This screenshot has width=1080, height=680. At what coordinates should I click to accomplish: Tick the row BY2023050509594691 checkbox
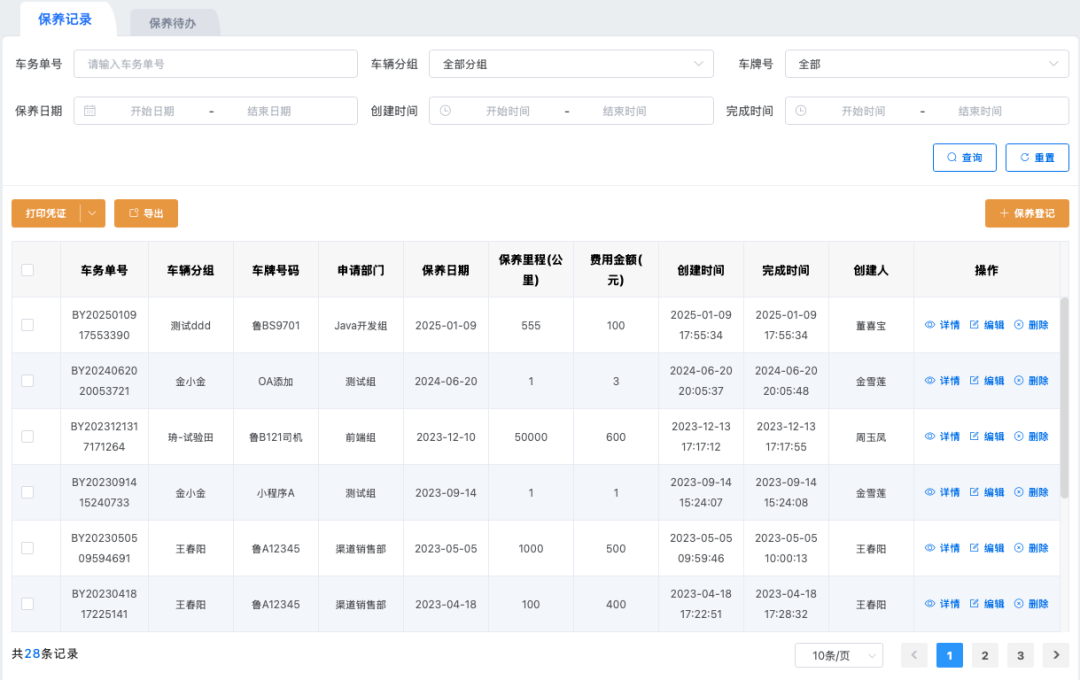[28, 548]
